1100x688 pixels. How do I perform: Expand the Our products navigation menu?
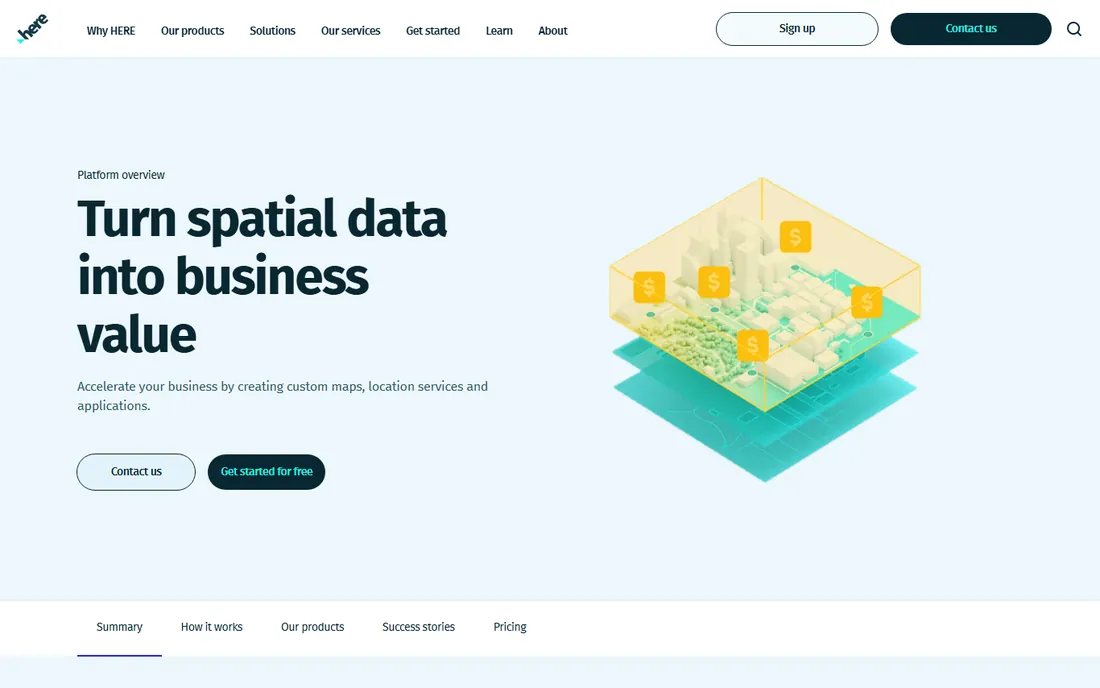(192, 31)
